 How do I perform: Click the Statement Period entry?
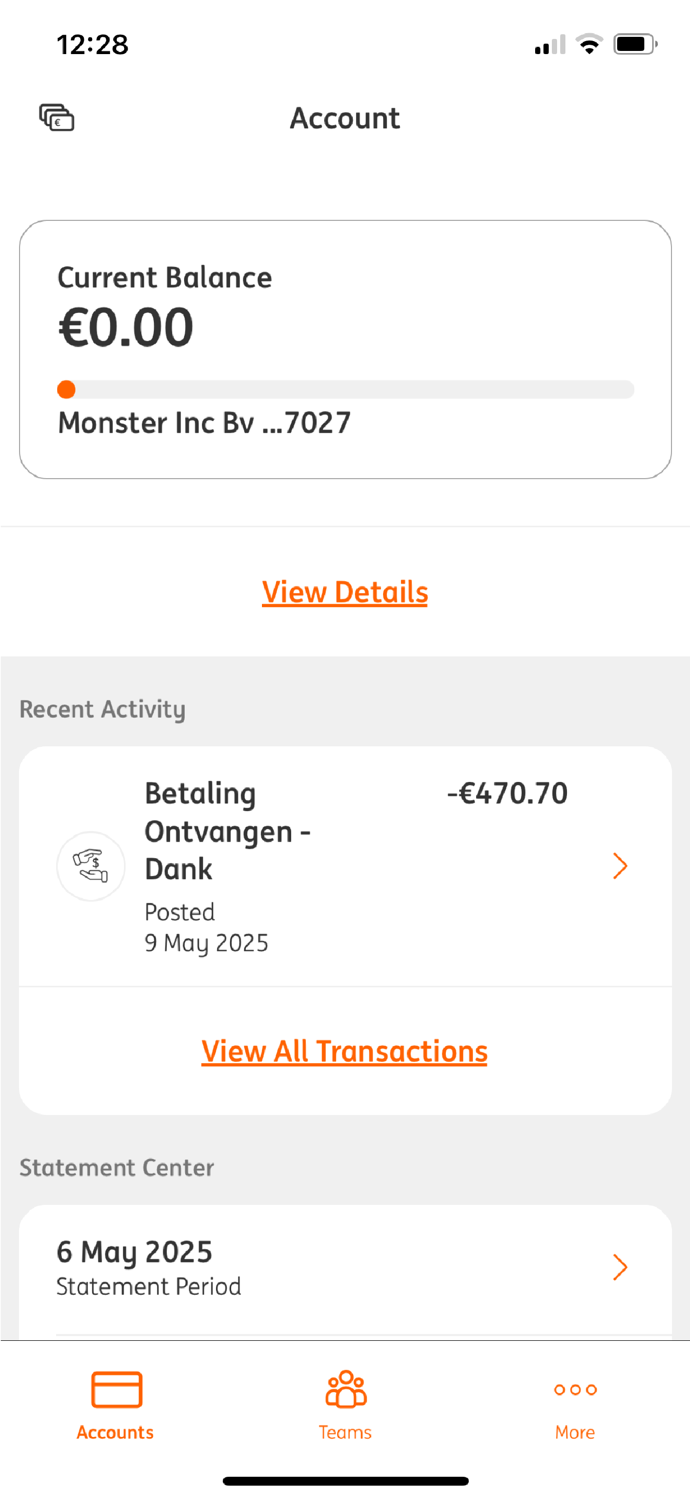pos(148,1286)
